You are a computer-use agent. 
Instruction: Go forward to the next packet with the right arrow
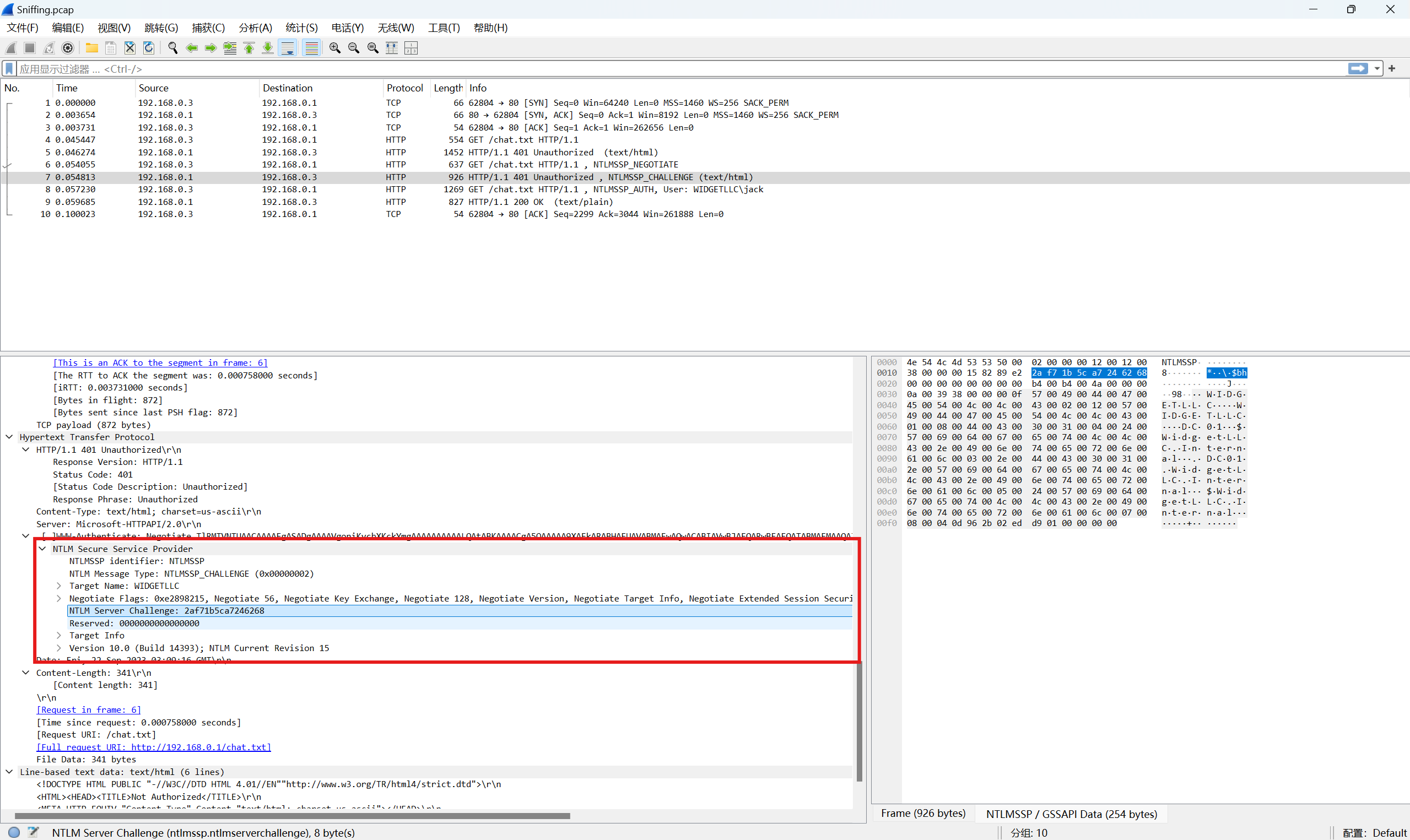210,48
